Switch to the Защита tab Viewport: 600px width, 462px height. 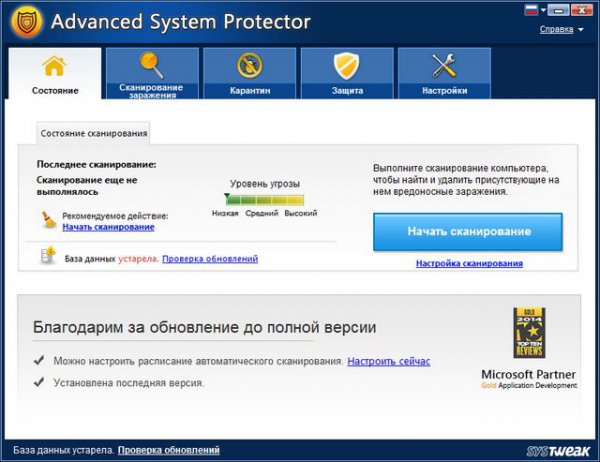pos(347,73)
